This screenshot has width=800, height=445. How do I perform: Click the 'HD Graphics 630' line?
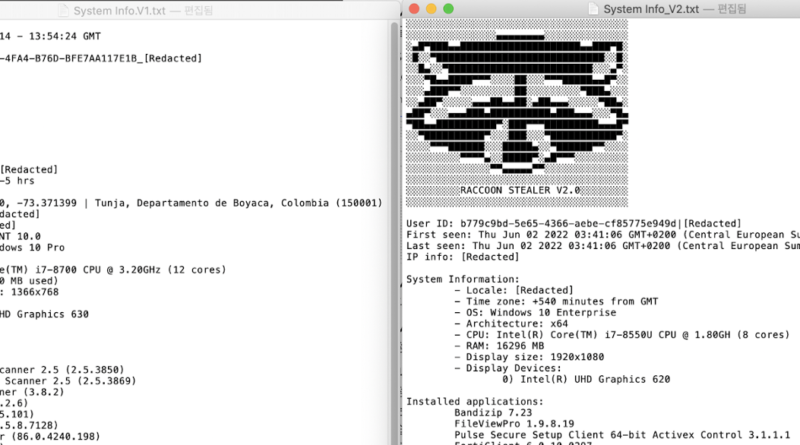[x=44, y=314]
